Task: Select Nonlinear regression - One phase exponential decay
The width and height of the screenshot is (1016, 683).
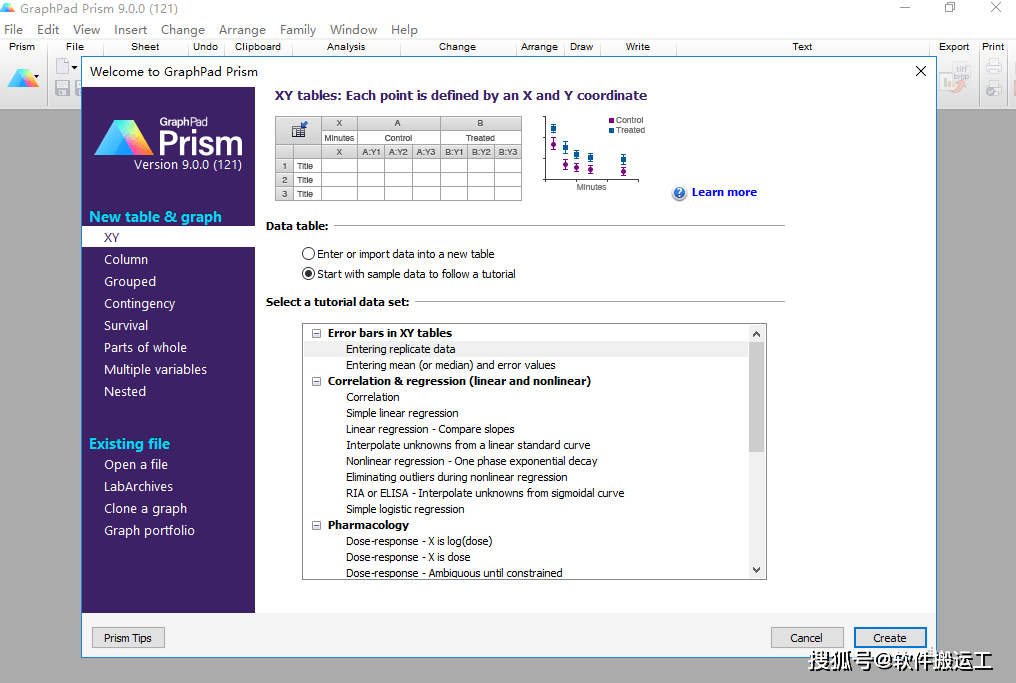Action: 471,461
